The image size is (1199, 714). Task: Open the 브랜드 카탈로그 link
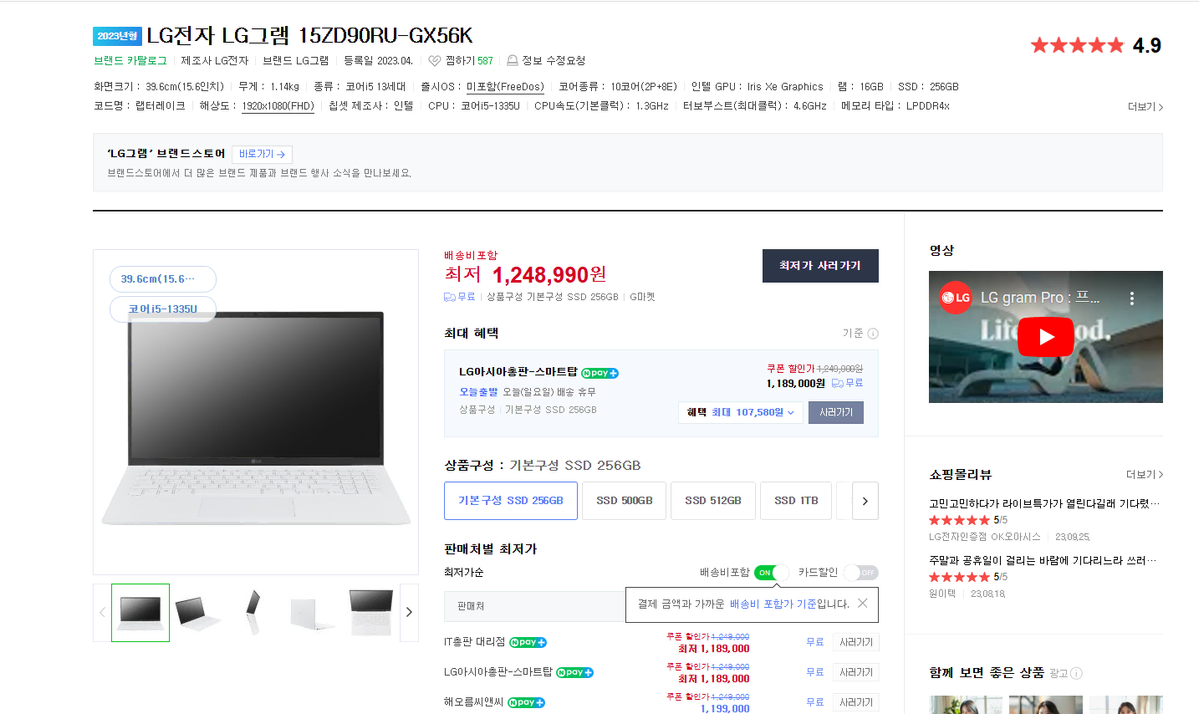click(130, 60)
